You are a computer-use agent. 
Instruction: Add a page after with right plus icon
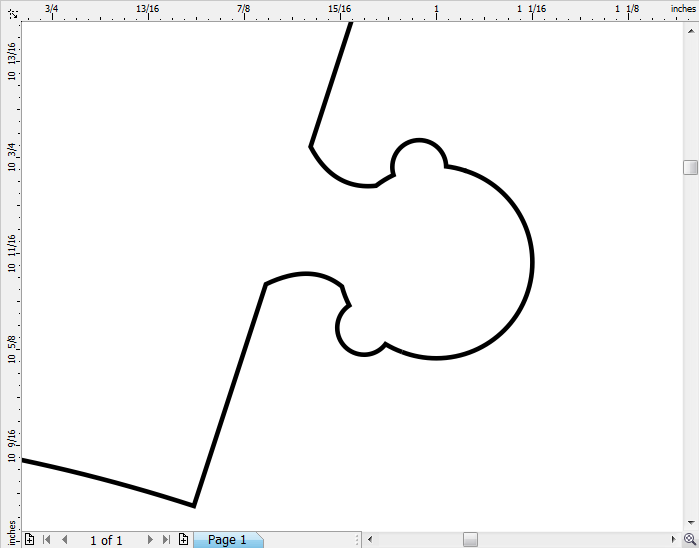[183, 539]
